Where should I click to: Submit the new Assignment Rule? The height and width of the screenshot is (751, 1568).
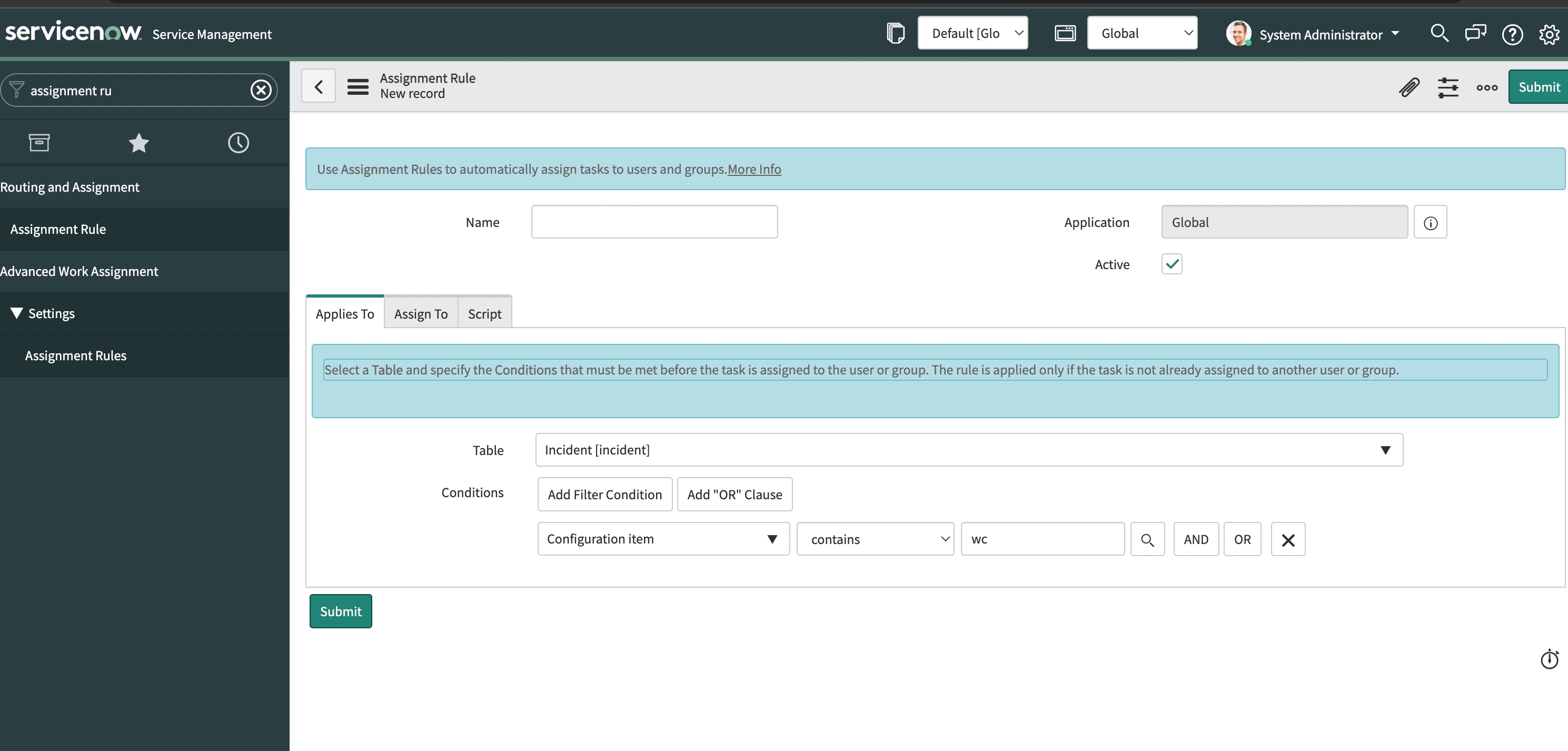coord(340,611)
